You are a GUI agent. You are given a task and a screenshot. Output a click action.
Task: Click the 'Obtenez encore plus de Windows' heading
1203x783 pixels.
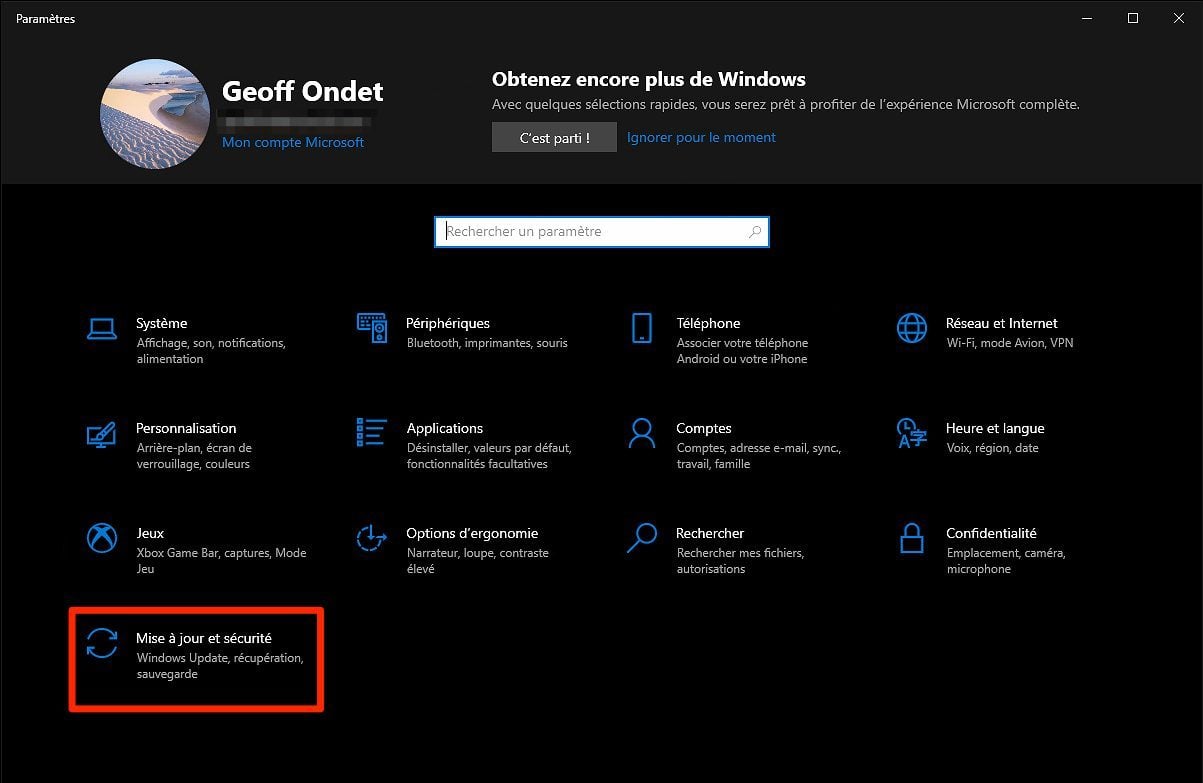649,79
